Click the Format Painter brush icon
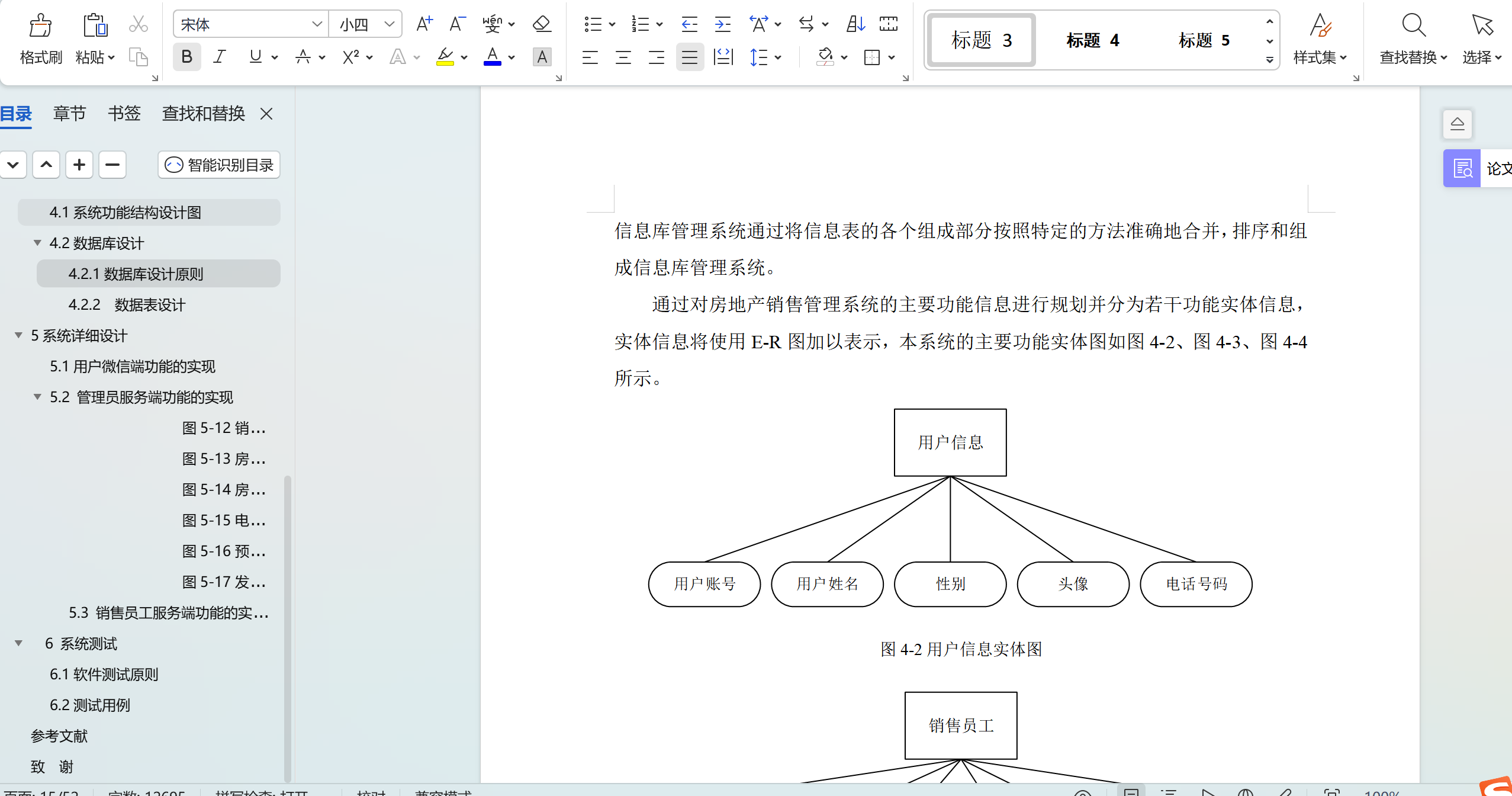This screenshot has width=1512, height=796. coord(40,26)
